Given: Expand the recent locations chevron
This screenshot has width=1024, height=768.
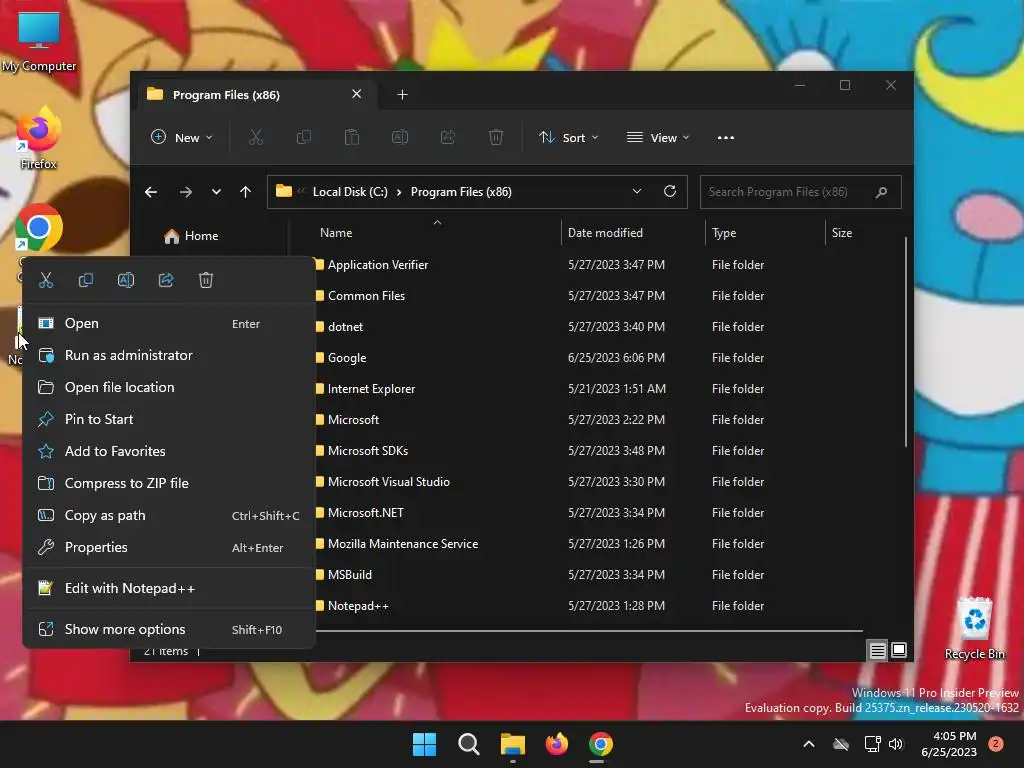Looking at the screenshot, I should [x=216, y=192].
